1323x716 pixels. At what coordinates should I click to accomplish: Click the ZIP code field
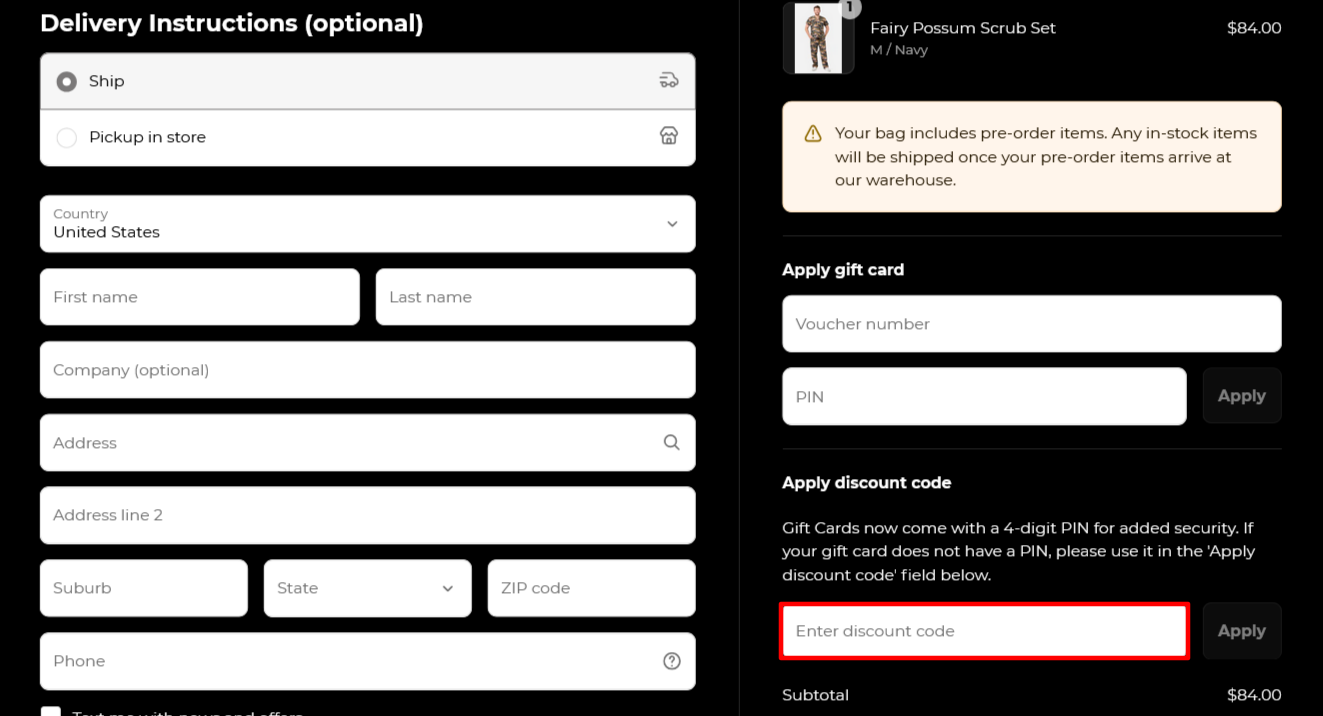pyautogui.click(x=592, y=588)
